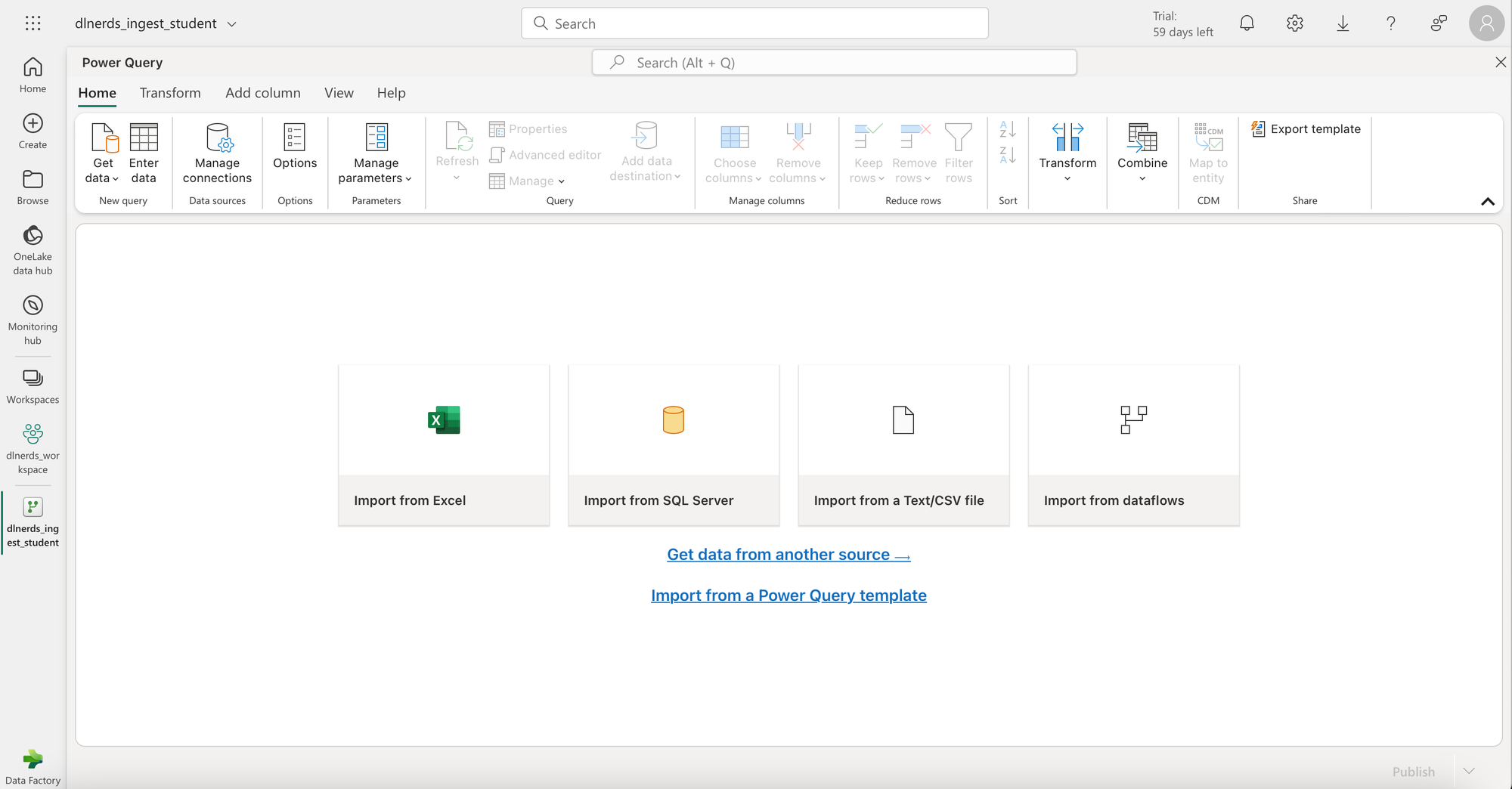
Task: Open Manage connections
Action: [x=217, y=153]
